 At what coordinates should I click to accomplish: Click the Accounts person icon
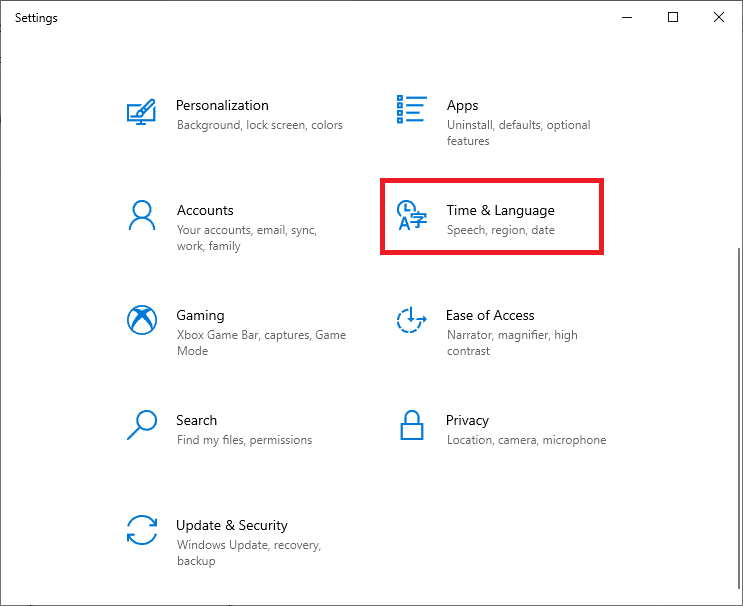[x=142, y=215]
